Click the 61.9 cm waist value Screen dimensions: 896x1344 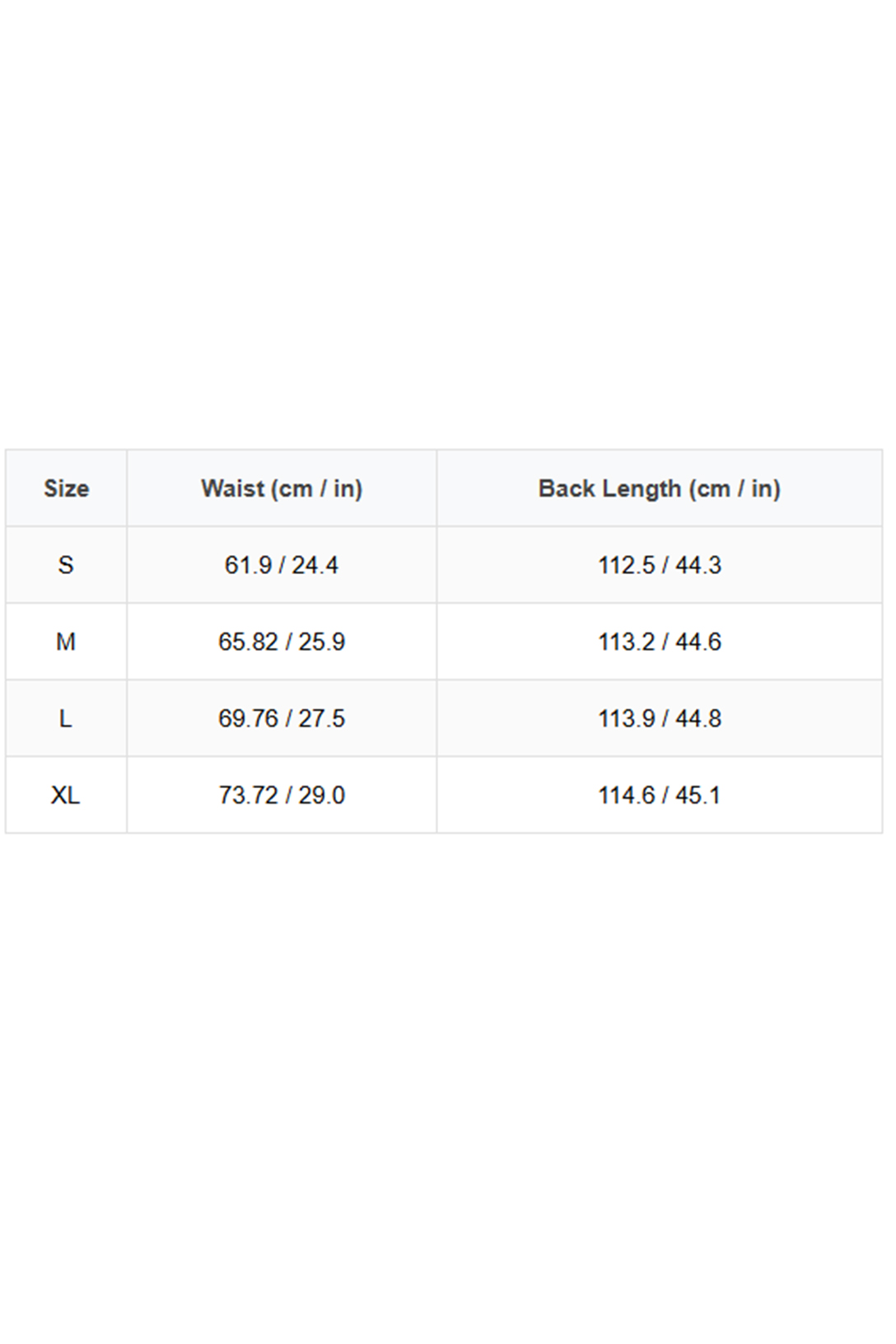[x=248, y=565]
